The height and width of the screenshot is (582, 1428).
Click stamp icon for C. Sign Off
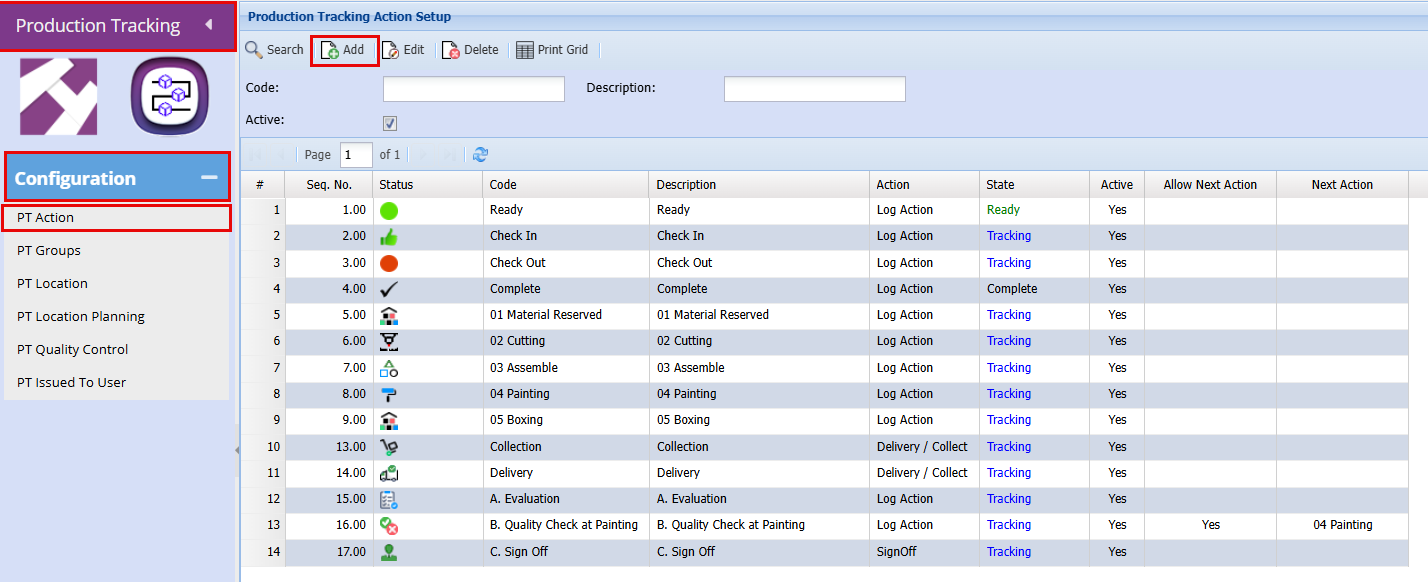(x=389, y=552)
